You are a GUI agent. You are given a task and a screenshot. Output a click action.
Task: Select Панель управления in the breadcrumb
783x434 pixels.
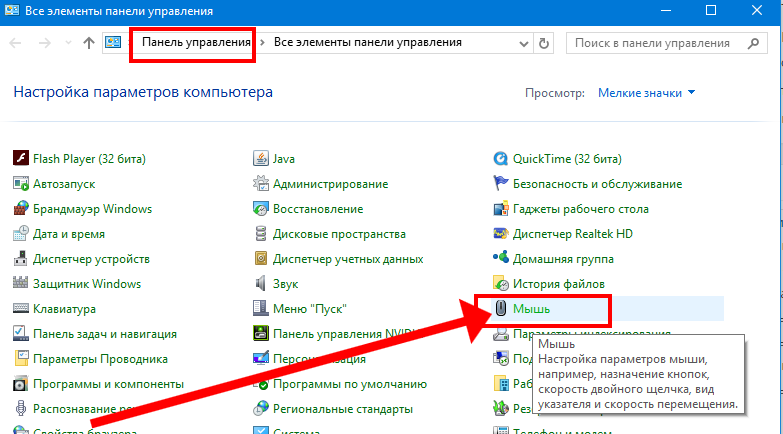tap(196, 43)
